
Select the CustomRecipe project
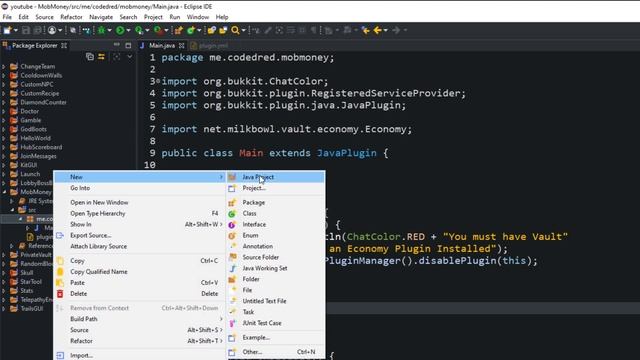(40, 93)
